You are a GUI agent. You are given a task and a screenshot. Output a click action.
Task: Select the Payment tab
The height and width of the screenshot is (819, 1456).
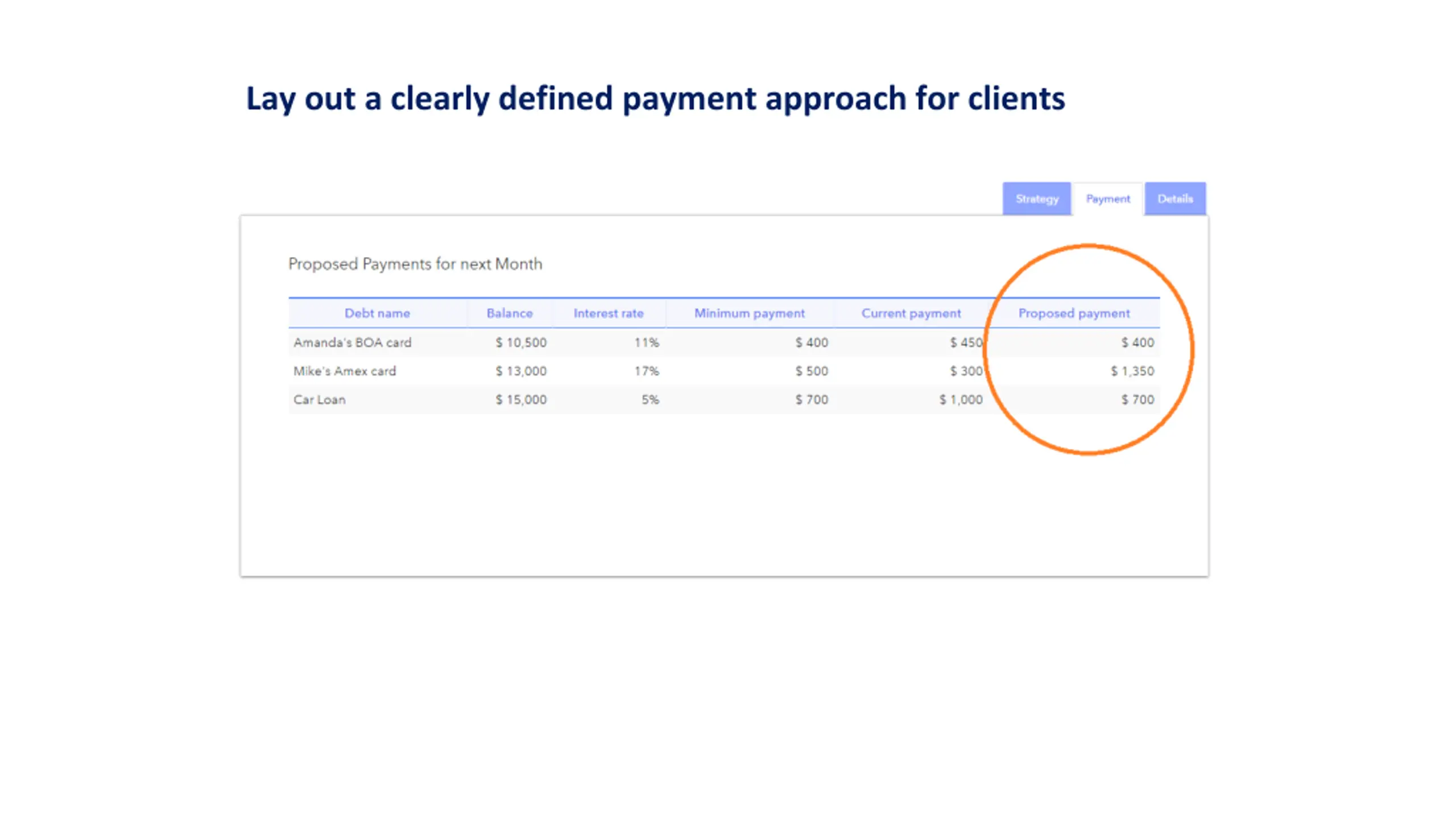point(1107,198)
